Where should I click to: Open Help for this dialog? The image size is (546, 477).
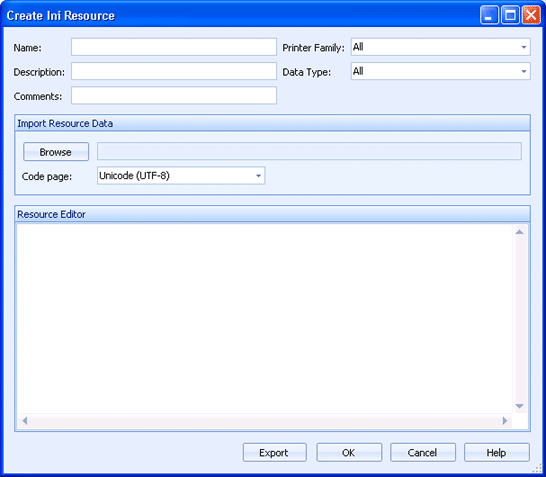[x=497, y=453]
